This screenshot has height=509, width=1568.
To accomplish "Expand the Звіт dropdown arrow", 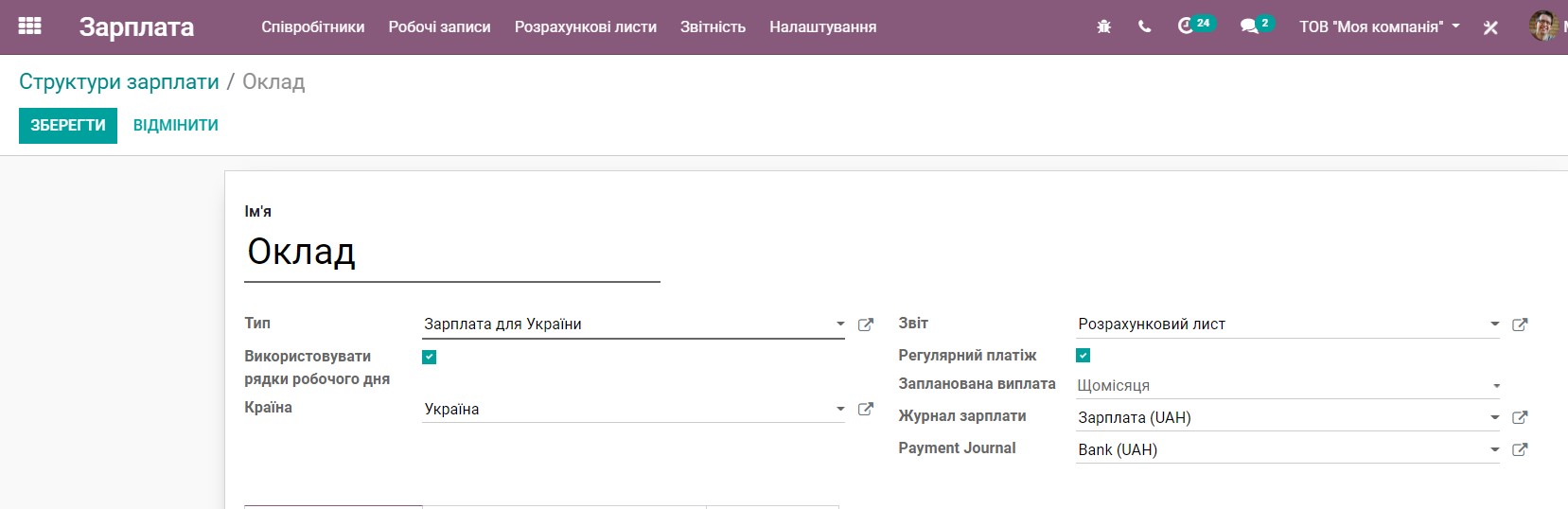I will click(1495, 324).
